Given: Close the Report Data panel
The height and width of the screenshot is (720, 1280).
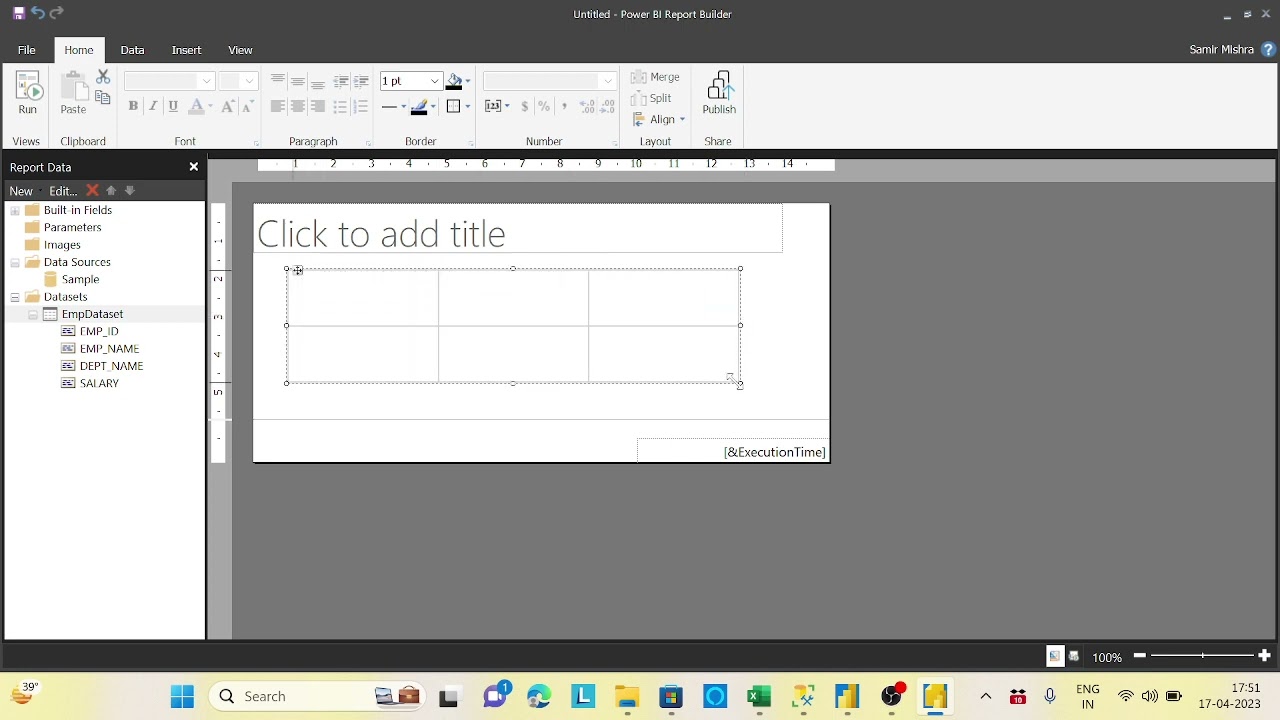Looking at the screenshot, I should click(x=194, y=167).
